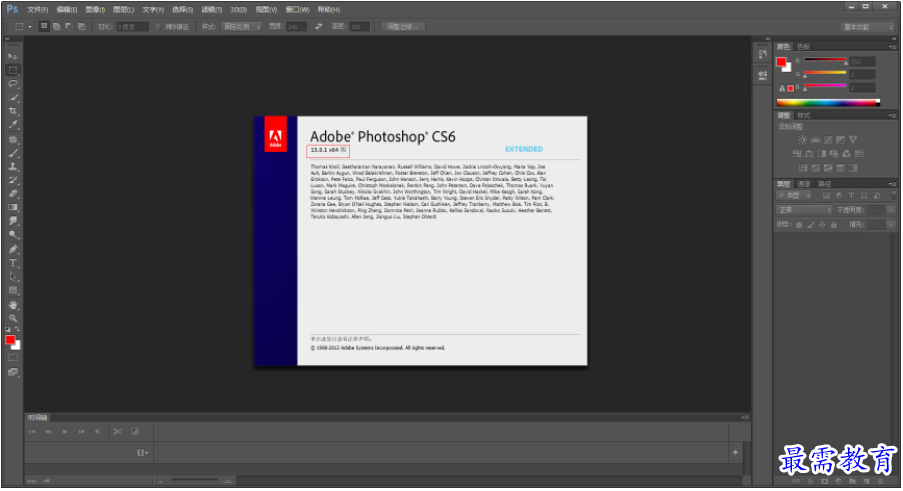The height and width of the screenshot is (491, 903).
Task: Open the Opacity dropdown arrow
Action: point(891,210)
